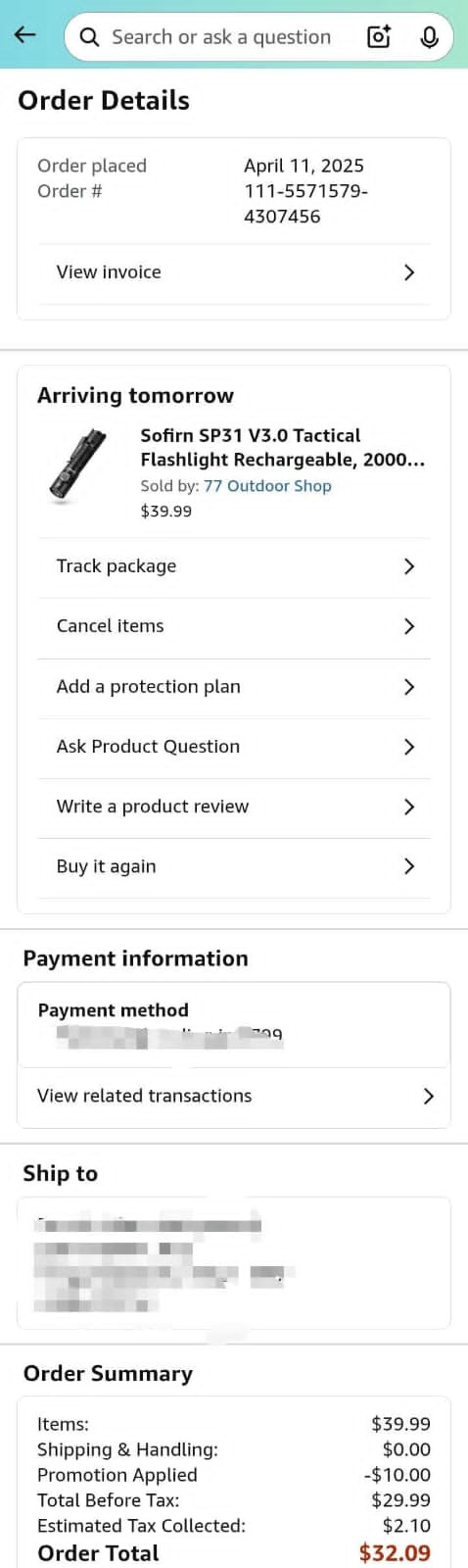Open 77 Outdoor Shop seller link

coord(267,486)
